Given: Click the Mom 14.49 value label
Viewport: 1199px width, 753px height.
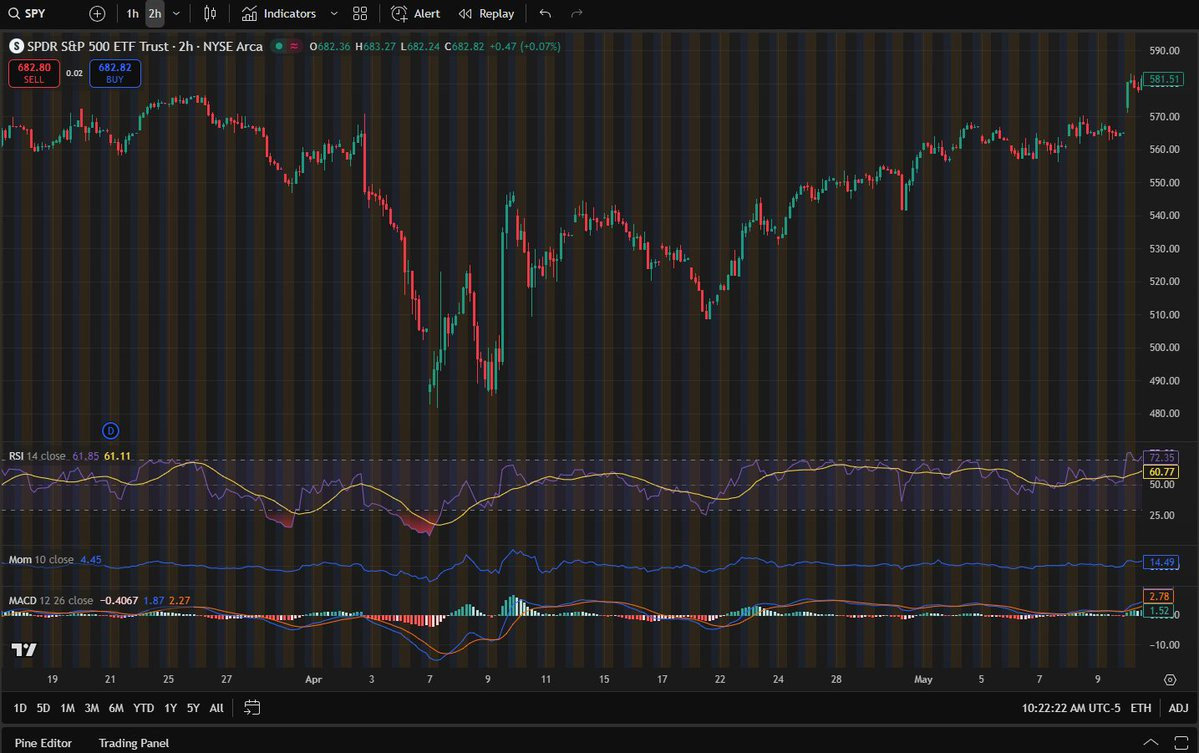Looking at the screenshot, I should point(1162,563).
